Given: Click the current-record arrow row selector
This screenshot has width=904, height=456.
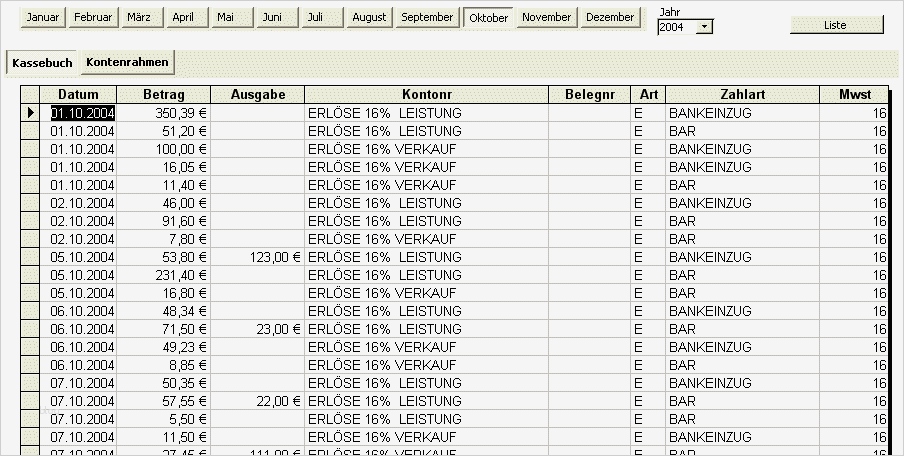Looking at the screenshot, I should [30, 113].
